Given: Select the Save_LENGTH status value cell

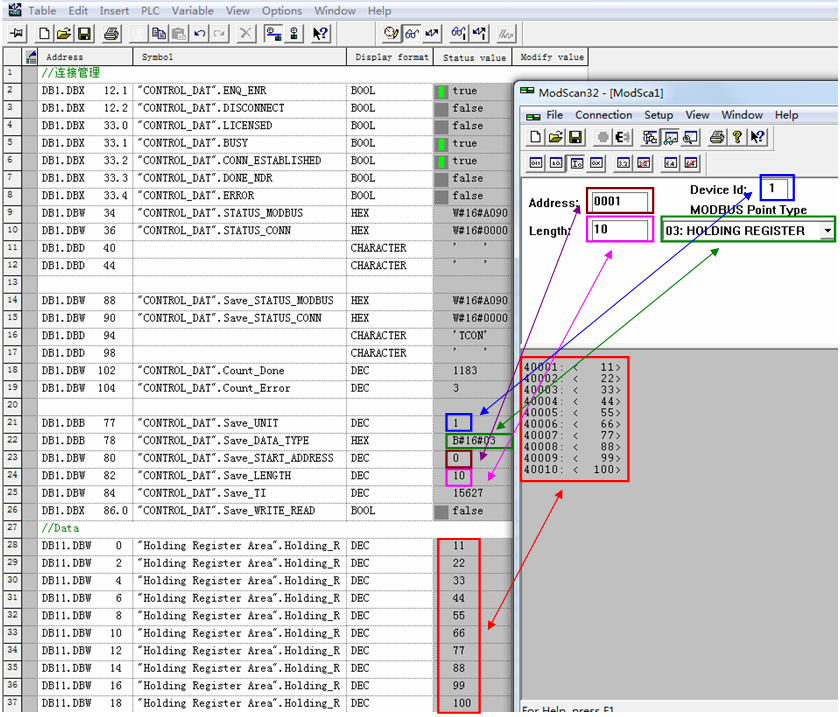Looking at the screenshot, I should click(458, 476).
